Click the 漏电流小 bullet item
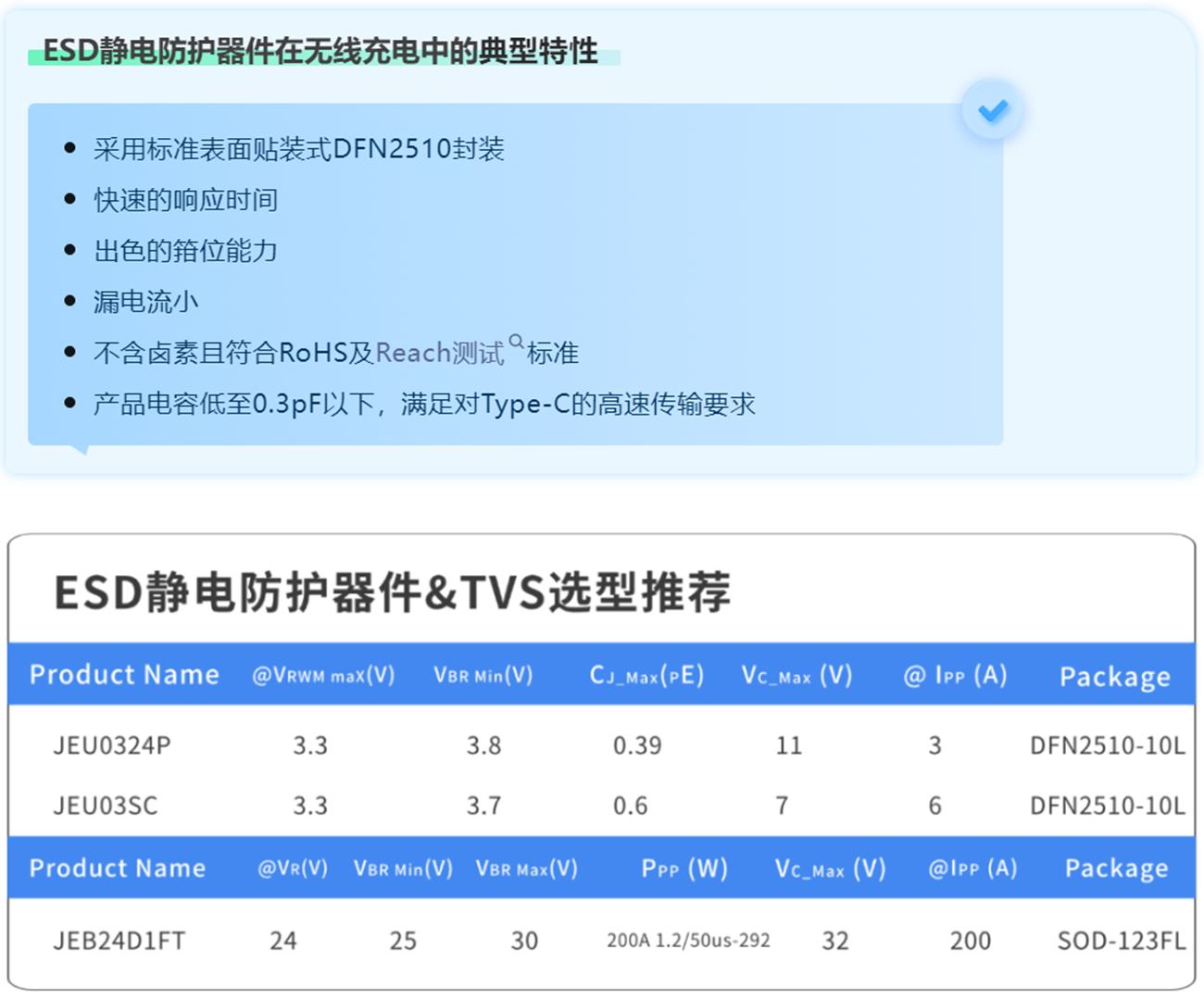 pyautogui.click(x=145, y=302)
